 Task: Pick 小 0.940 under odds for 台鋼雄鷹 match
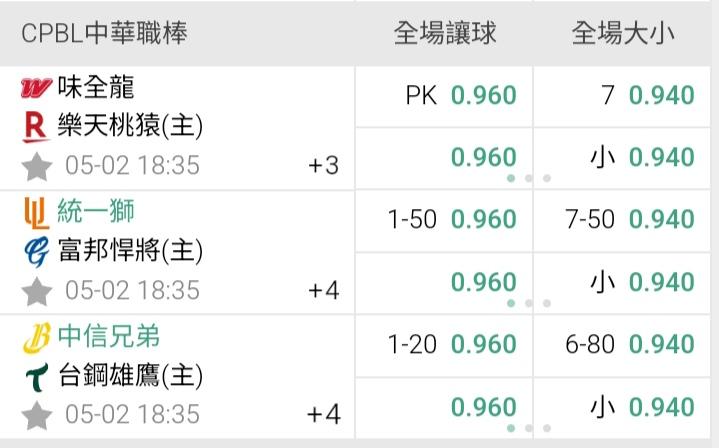click(x=622, y=408)
